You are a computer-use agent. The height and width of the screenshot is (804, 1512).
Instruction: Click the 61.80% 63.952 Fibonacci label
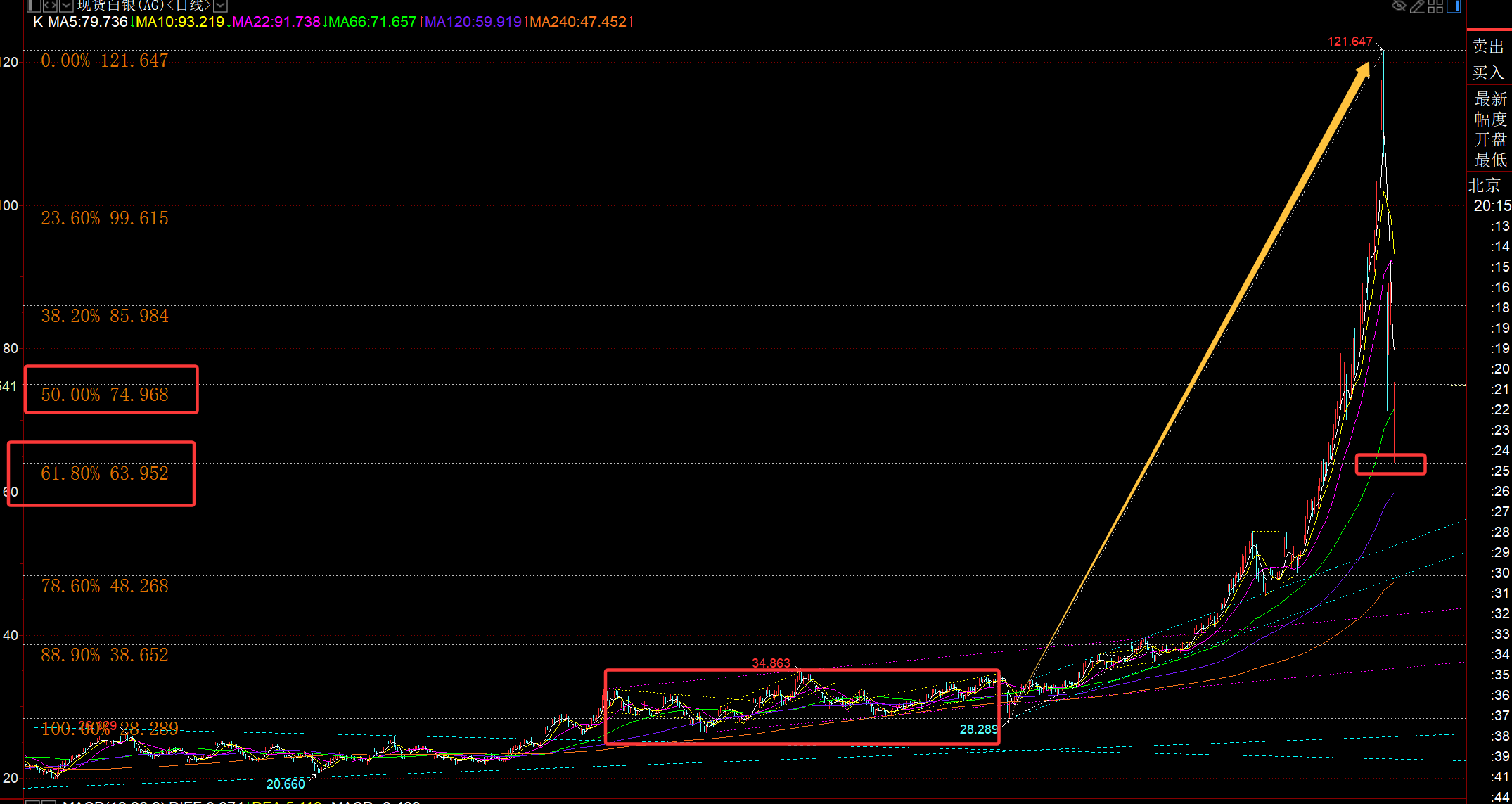(x=105, y=473)
